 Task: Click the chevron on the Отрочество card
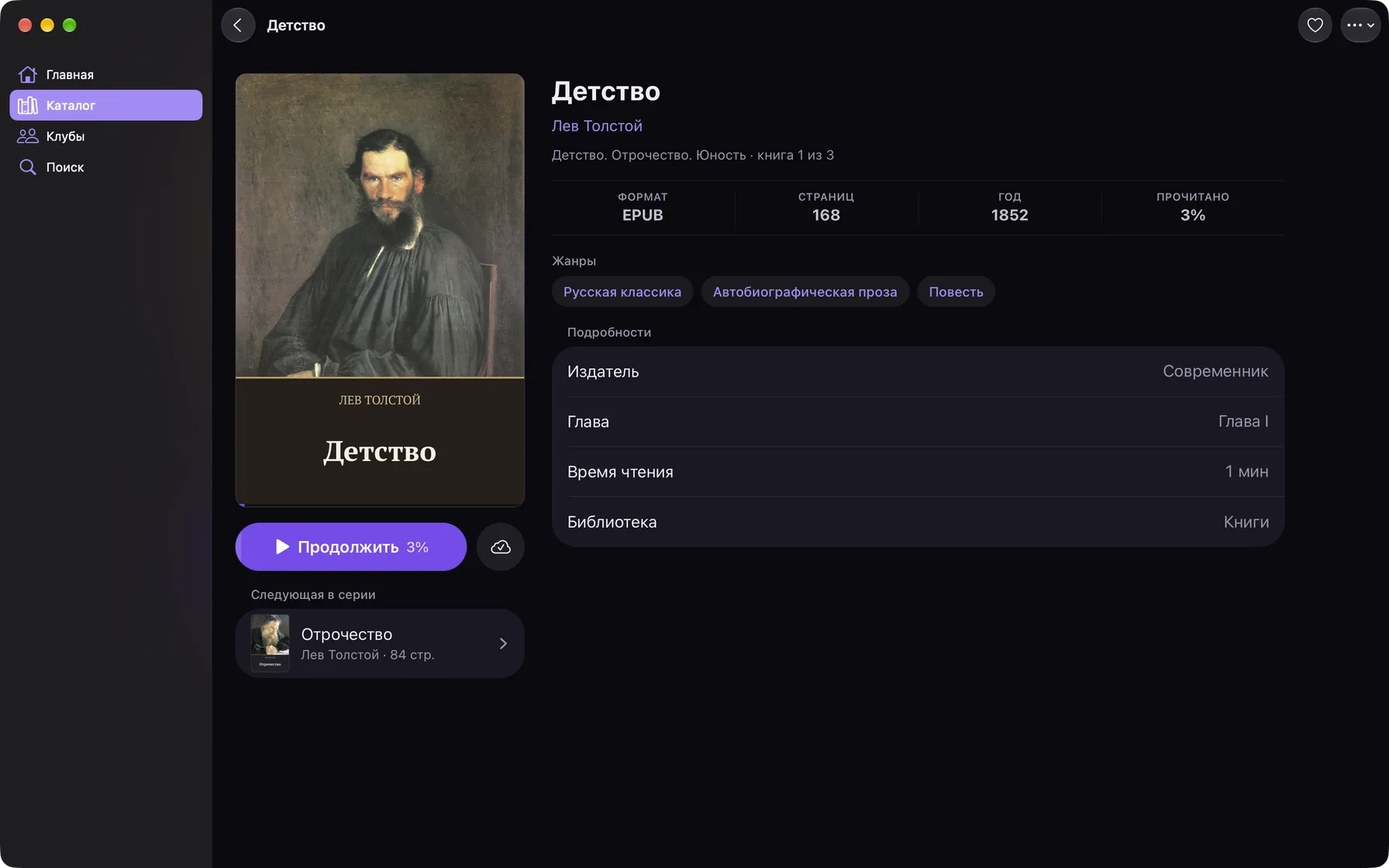click(503, 644)
